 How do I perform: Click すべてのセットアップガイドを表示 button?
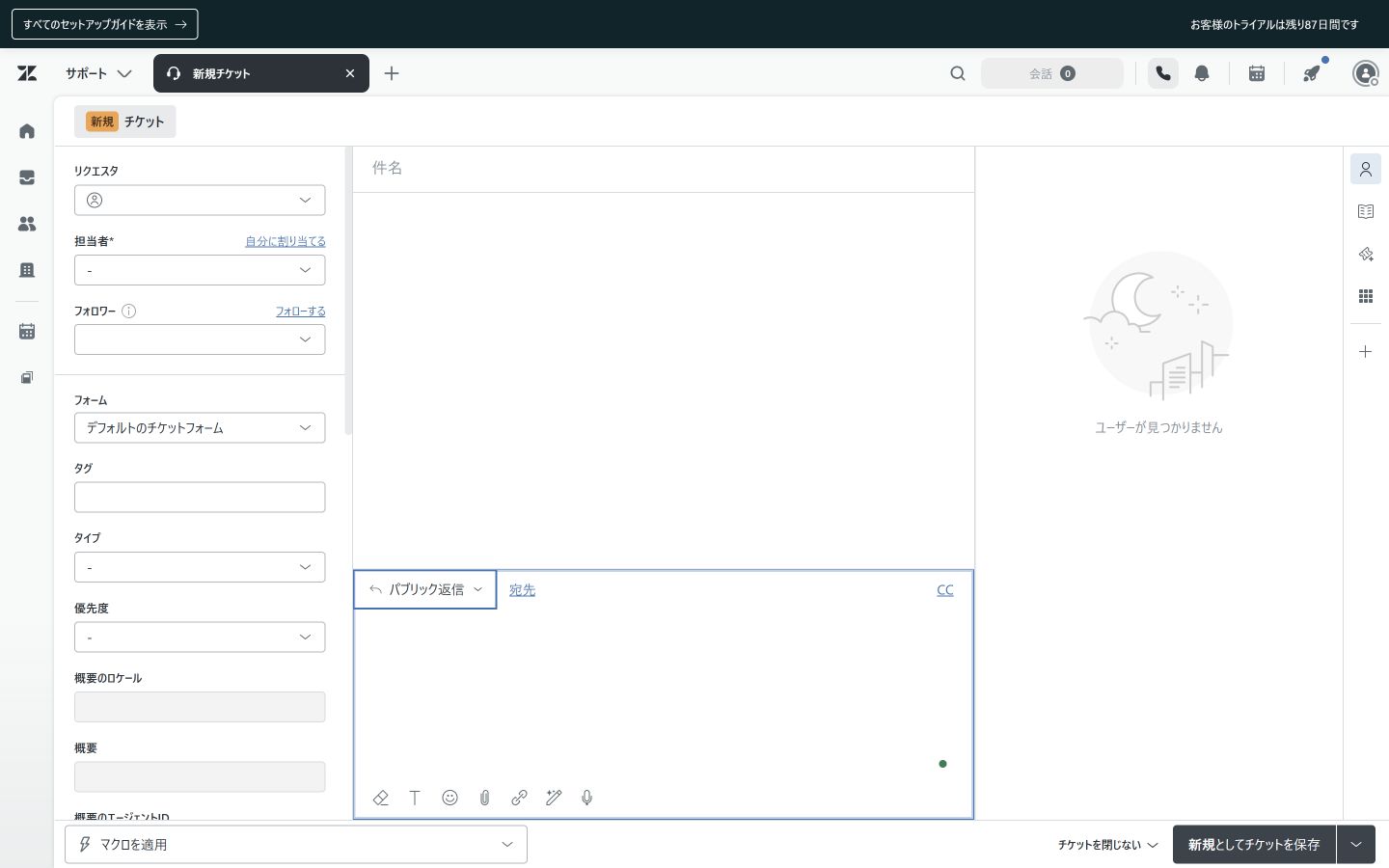tap(105, 24)
